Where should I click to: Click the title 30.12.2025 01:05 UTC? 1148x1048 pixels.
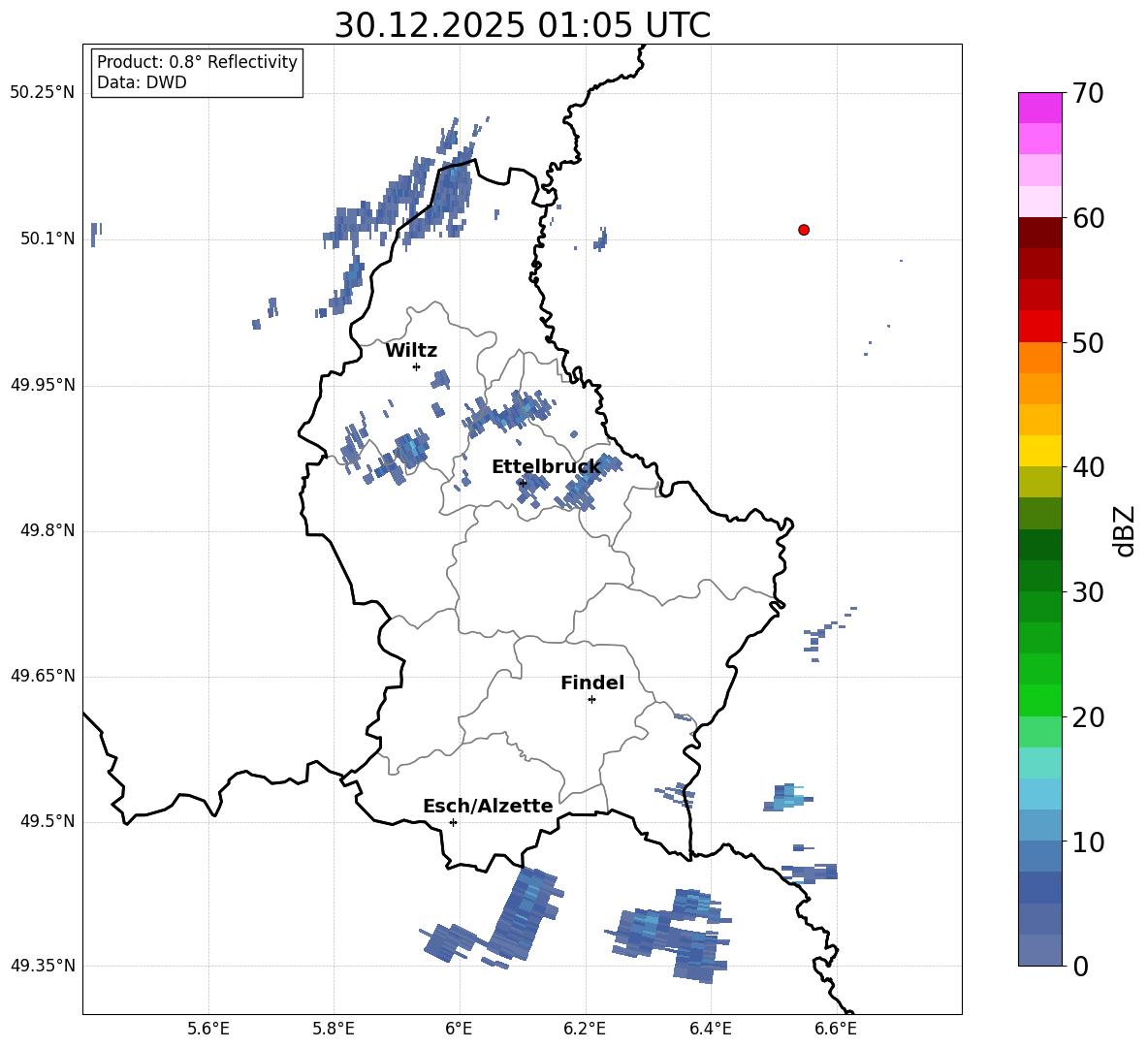[523, 25]
